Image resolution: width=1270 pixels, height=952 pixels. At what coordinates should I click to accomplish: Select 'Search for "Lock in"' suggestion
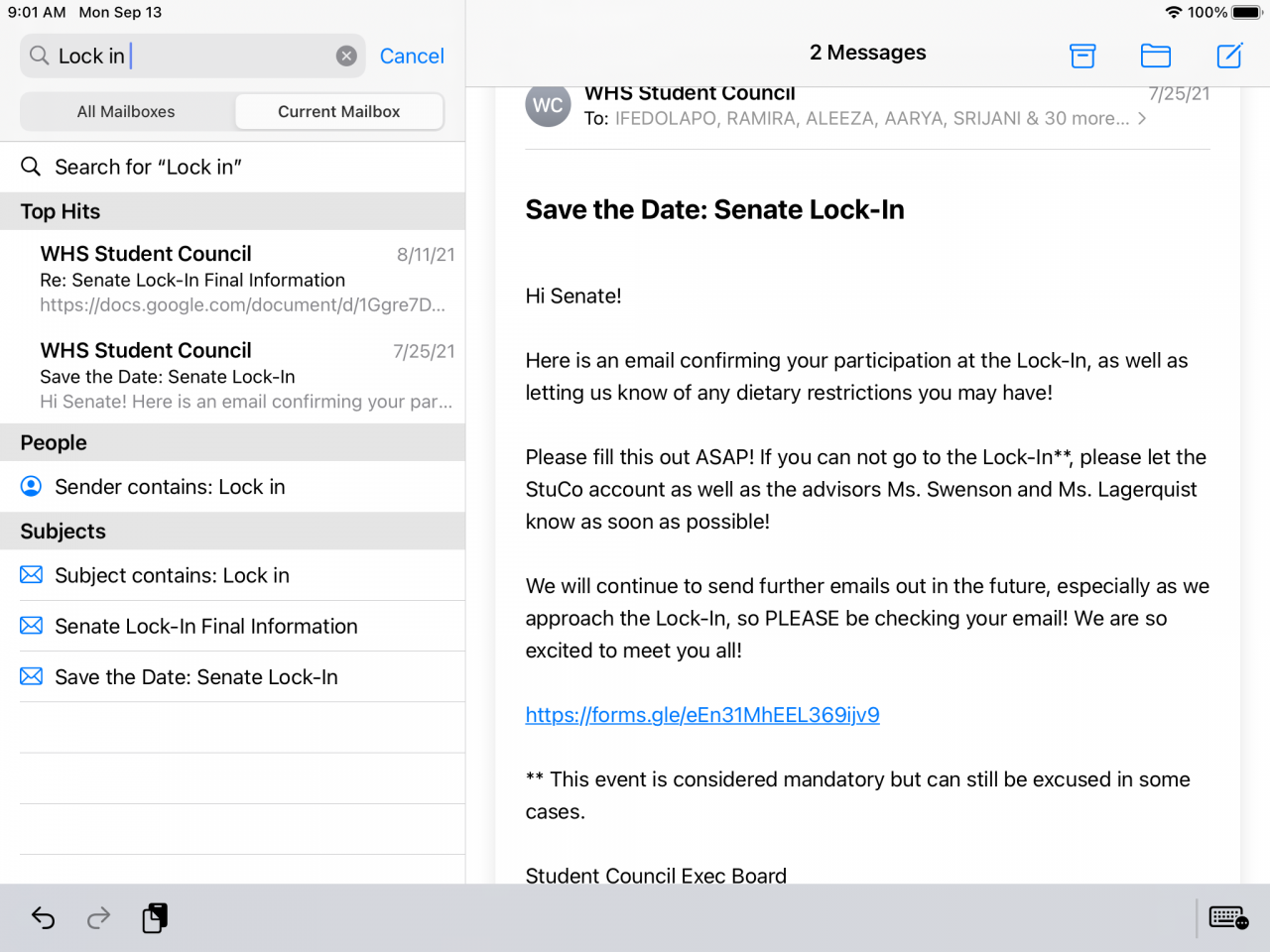pyautogui.click(x=232, y=167)
